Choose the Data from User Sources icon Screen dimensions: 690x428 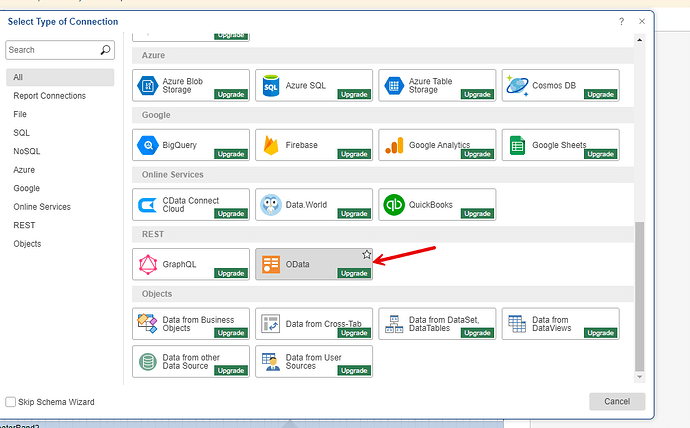tap(271, 362)
